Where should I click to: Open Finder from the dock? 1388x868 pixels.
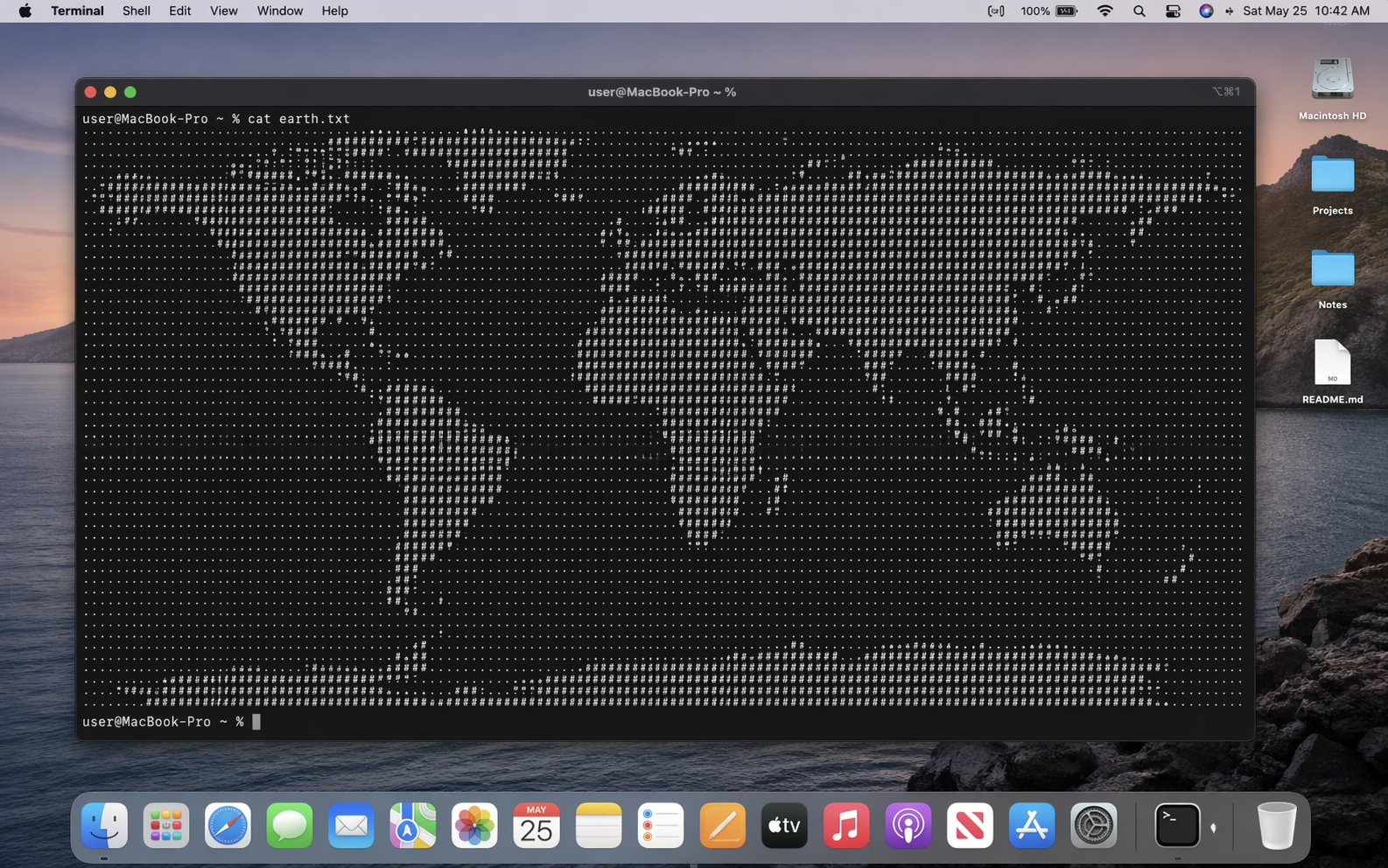click(104, 825)
